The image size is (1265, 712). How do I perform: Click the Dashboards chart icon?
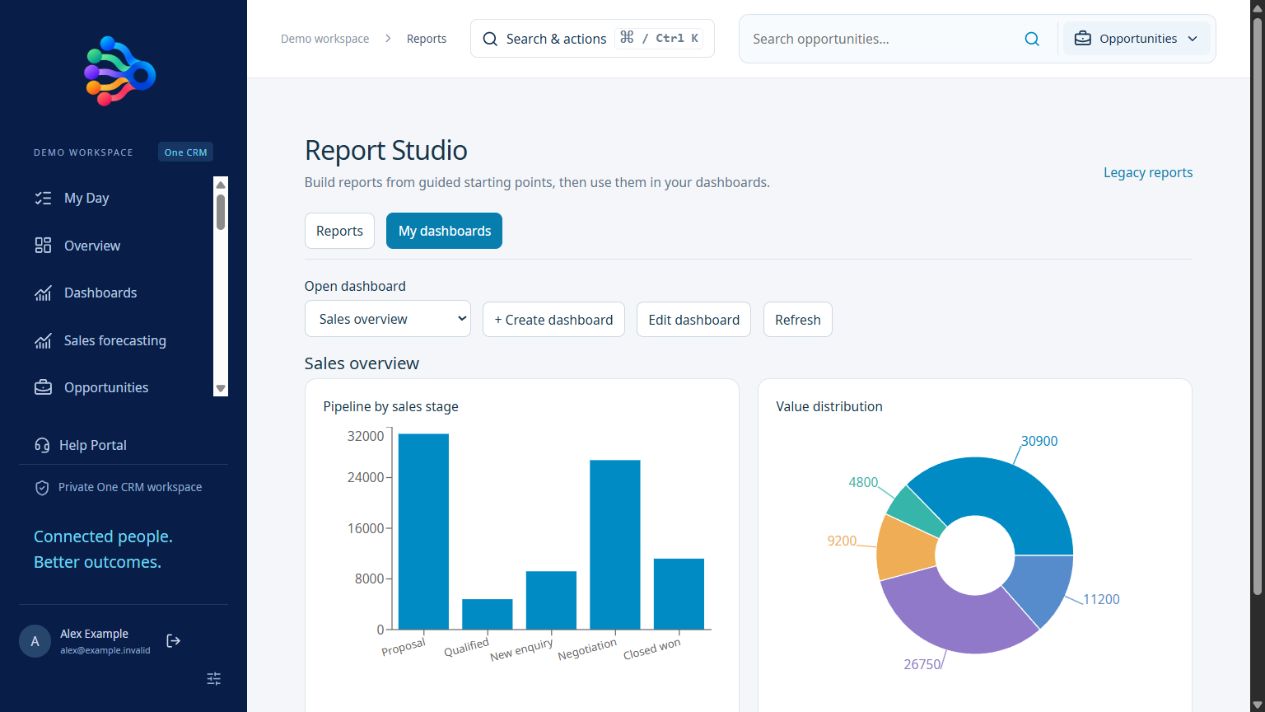(43, 293)
